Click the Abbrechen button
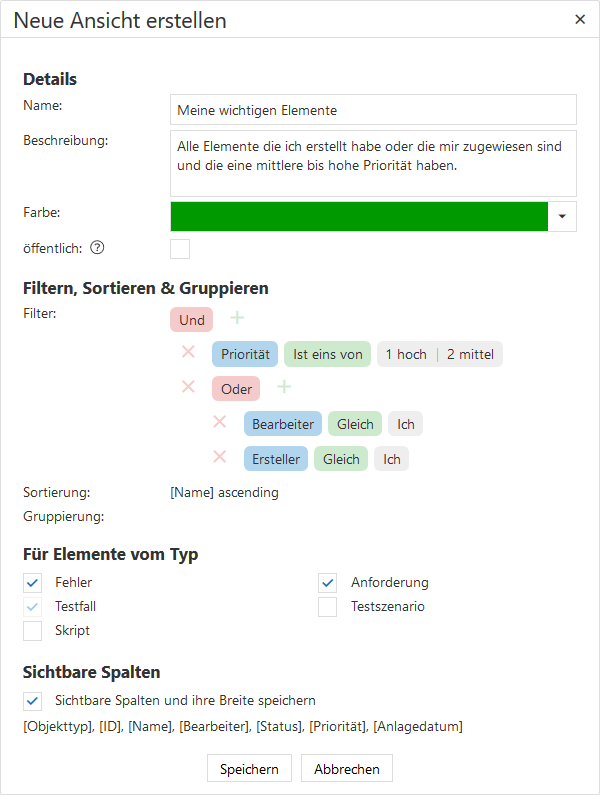This screenshot has height=795, width=600. (347, 769)
